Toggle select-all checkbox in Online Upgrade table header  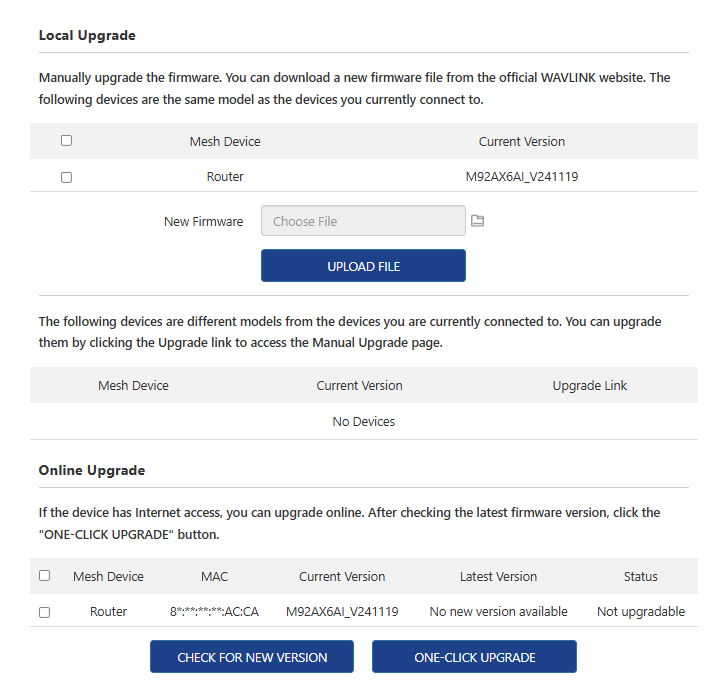click(44, 576)
